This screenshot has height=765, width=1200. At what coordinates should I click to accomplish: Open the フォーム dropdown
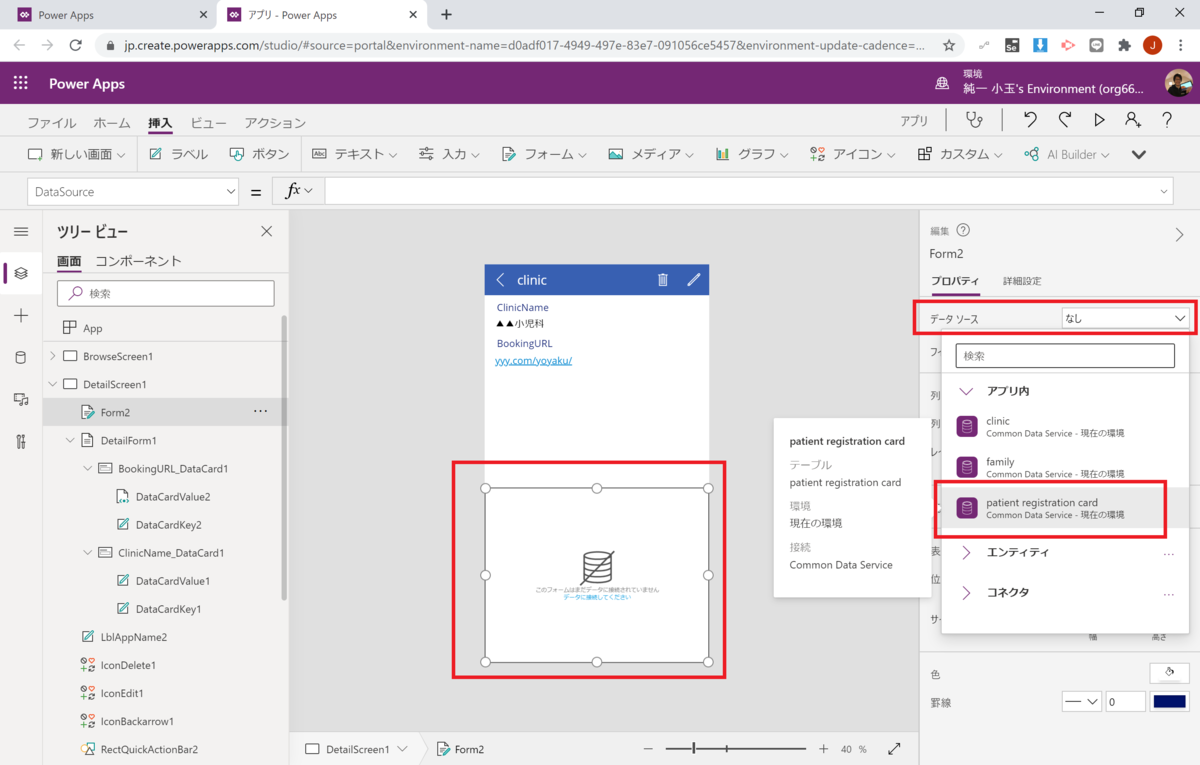tap(545, 154)
